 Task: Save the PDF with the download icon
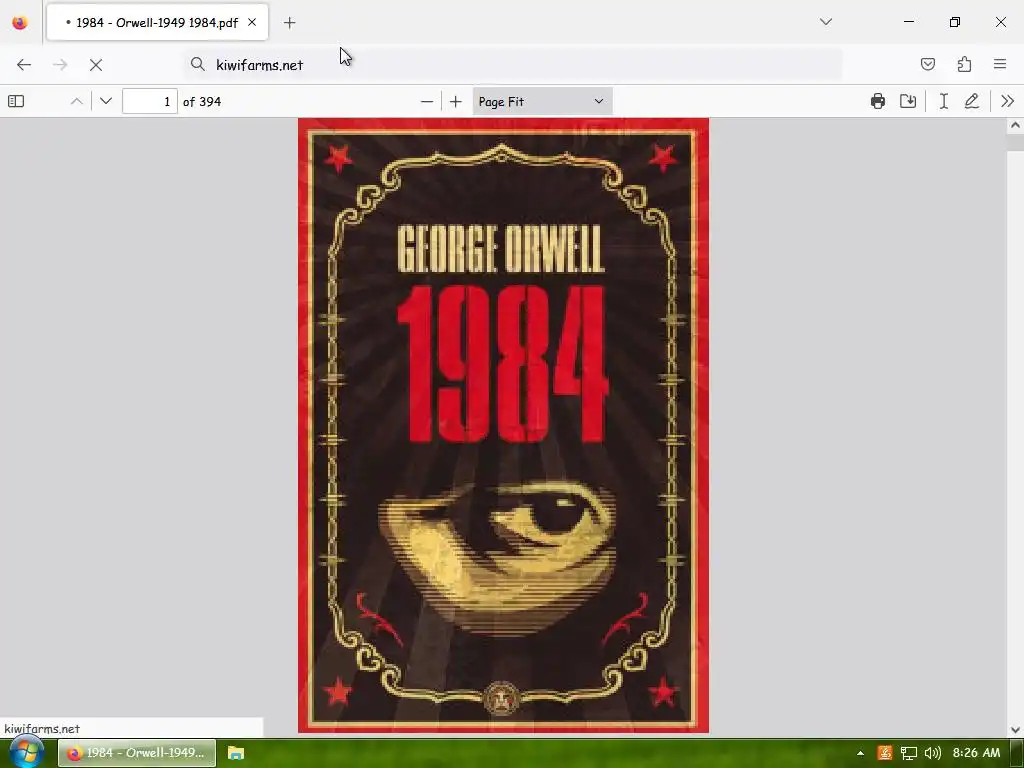(908, 101)
